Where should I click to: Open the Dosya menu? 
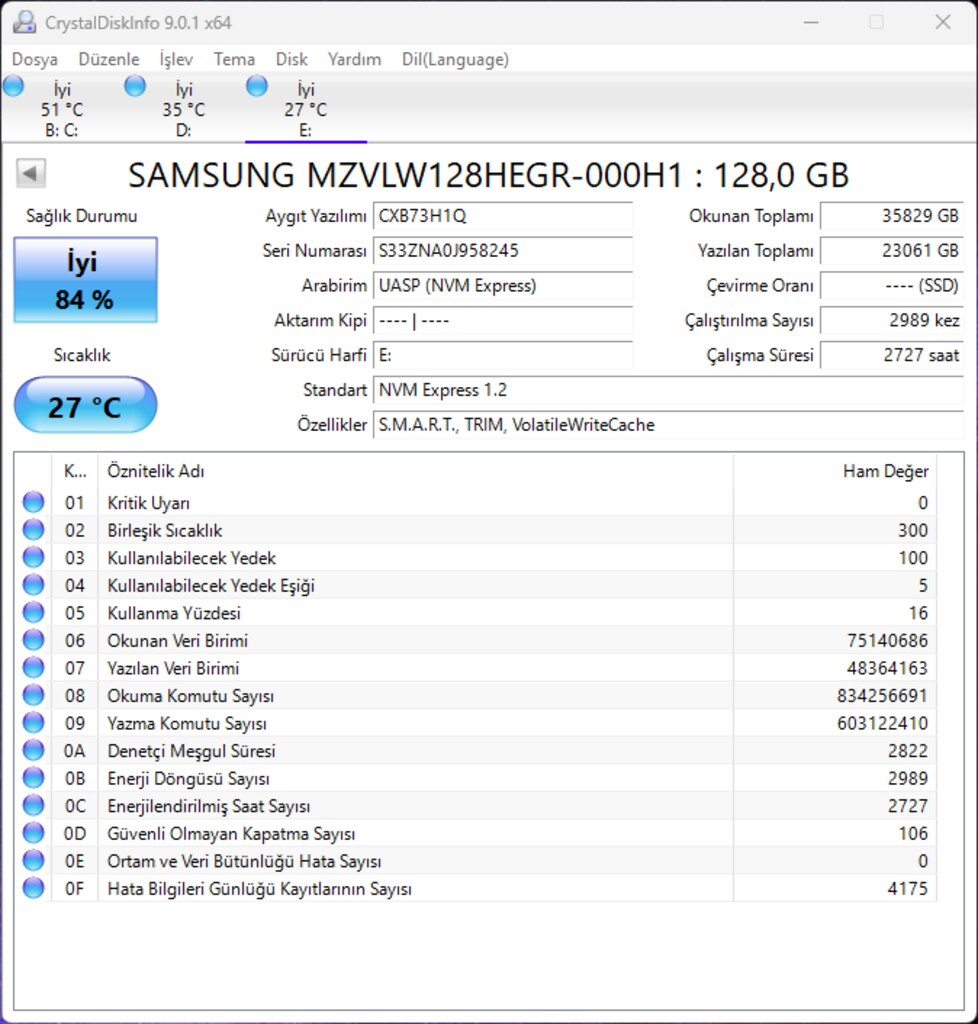35,59
